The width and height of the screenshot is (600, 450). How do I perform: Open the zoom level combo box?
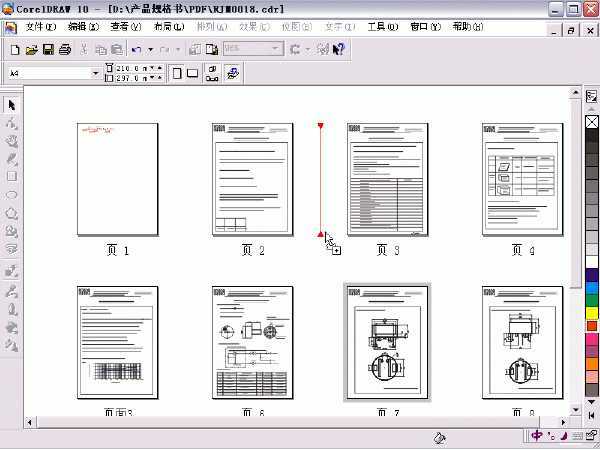pos(253,49)
